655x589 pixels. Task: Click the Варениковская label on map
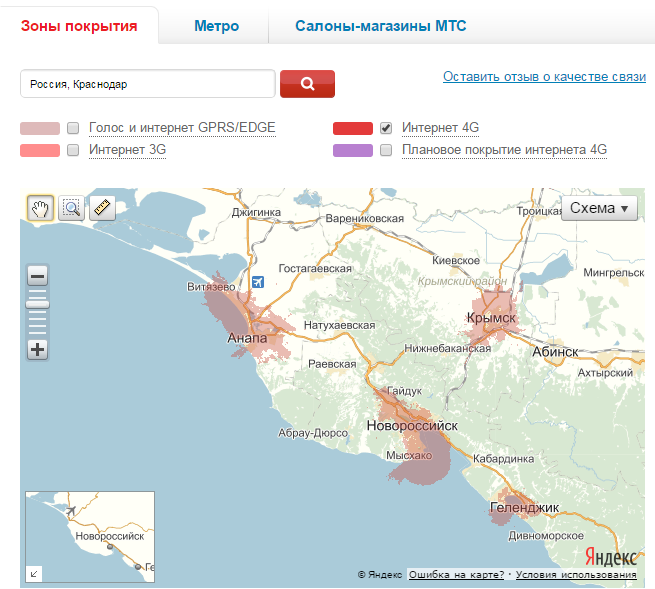click(x=365, y=218)
